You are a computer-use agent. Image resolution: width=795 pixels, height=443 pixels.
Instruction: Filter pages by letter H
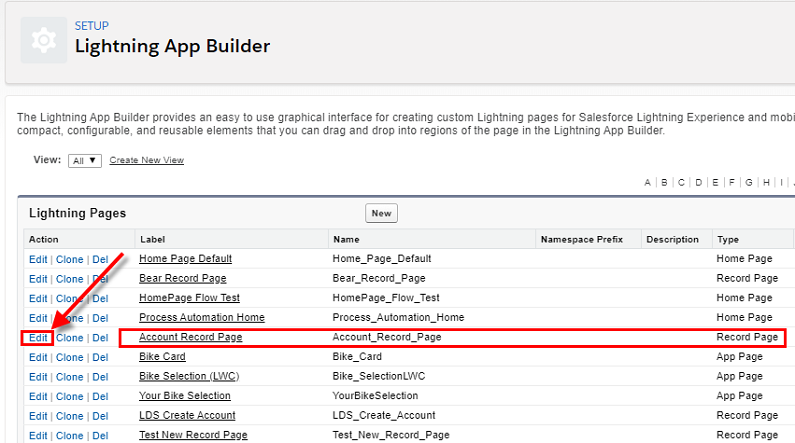(x=766, y=182)
